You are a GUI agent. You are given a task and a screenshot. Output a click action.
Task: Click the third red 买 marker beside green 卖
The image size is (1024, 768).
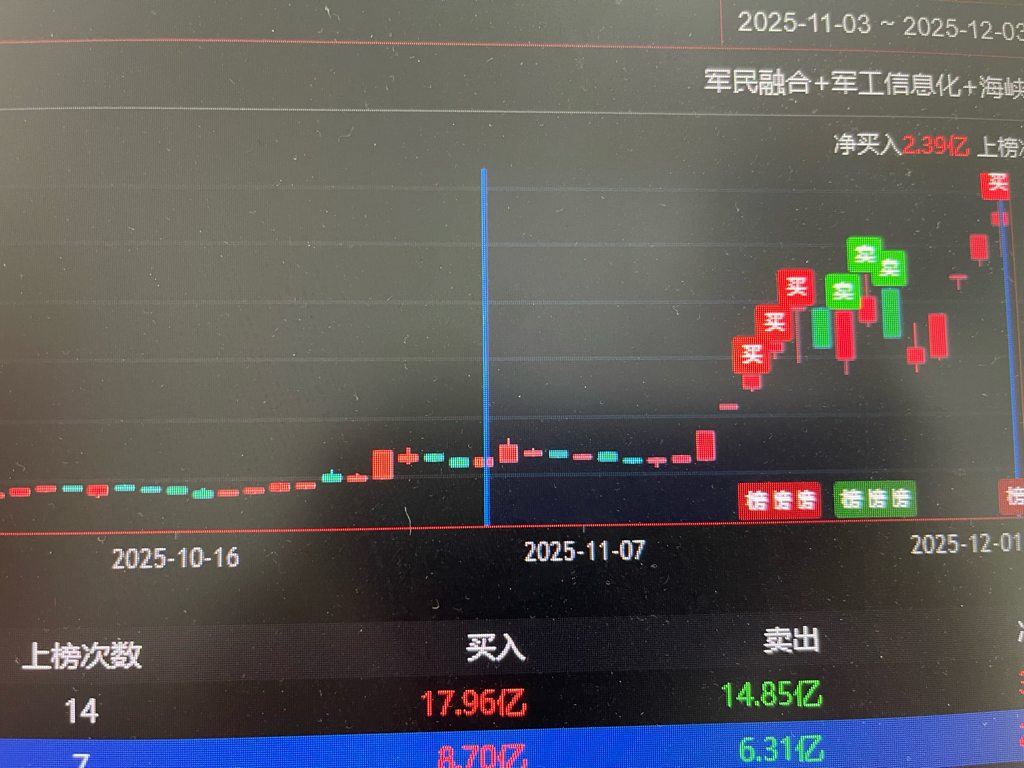pyautogui.click(x=796, y=287)
